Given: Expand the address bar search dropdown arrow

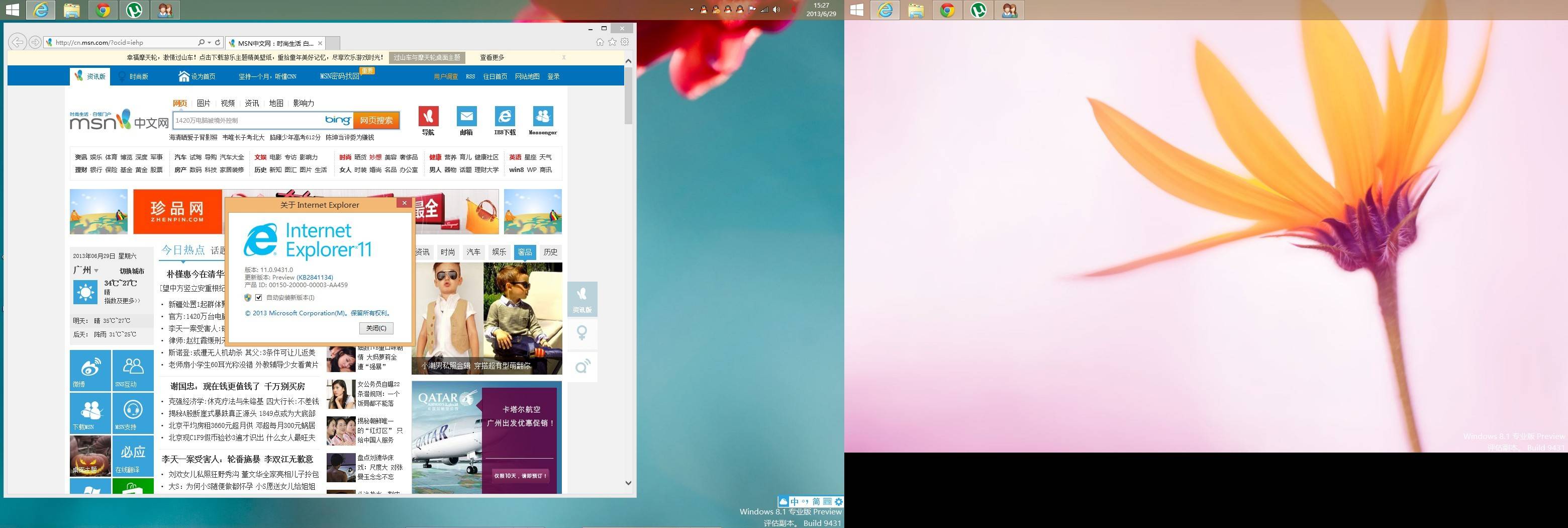Looking at the screenshot, I should click(210, 43).
